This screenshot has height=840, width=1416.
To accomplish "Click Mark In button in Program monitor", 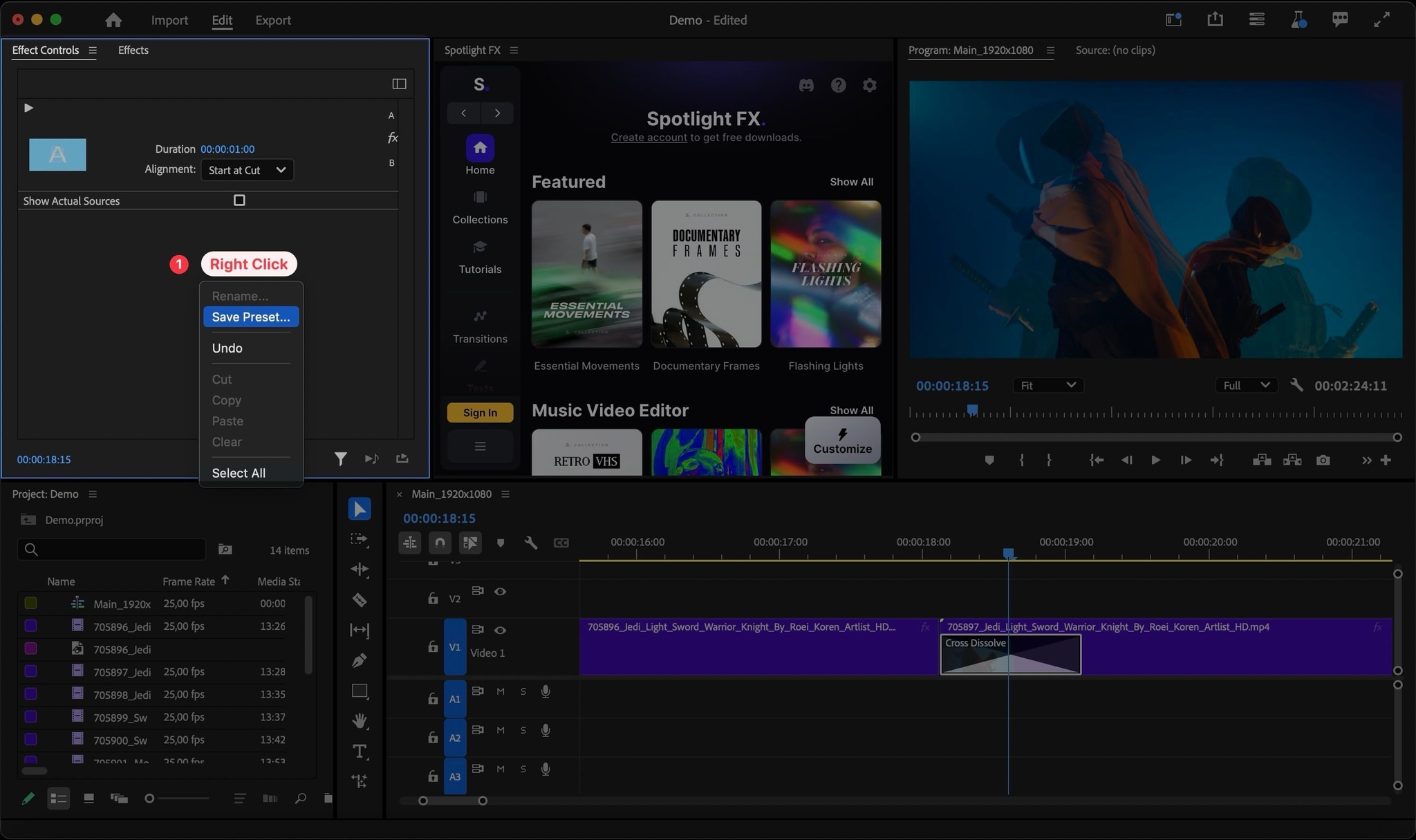I will click(1021, 460).
